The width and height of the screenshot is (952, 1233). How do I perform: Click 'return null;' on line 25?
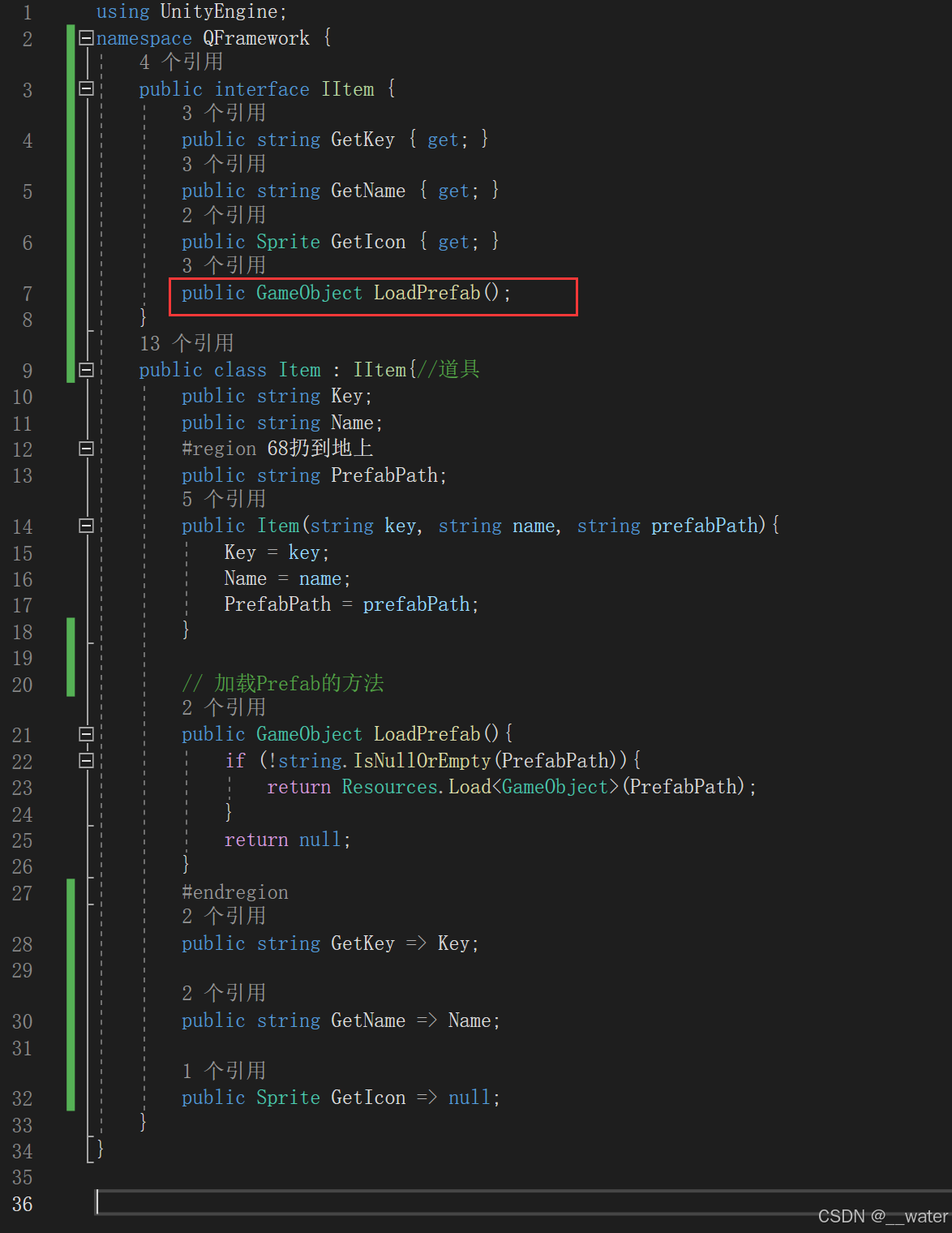(x=287, y=840)
